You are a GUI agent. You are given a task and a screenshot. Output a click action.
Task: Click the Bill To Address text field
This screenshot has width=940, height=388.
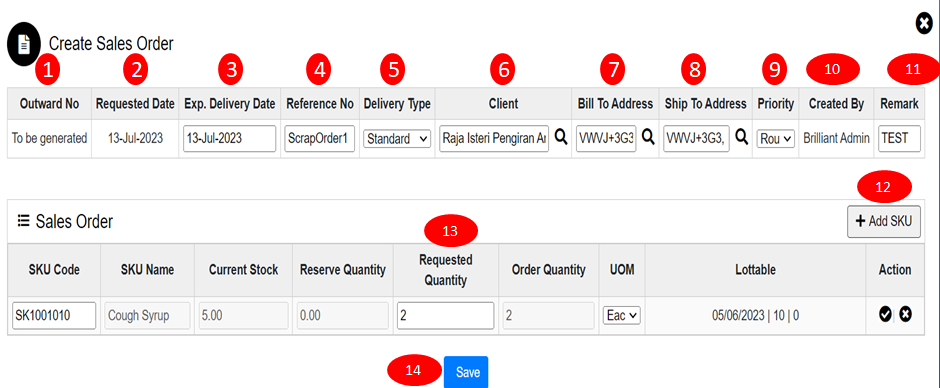pos(607,139)
